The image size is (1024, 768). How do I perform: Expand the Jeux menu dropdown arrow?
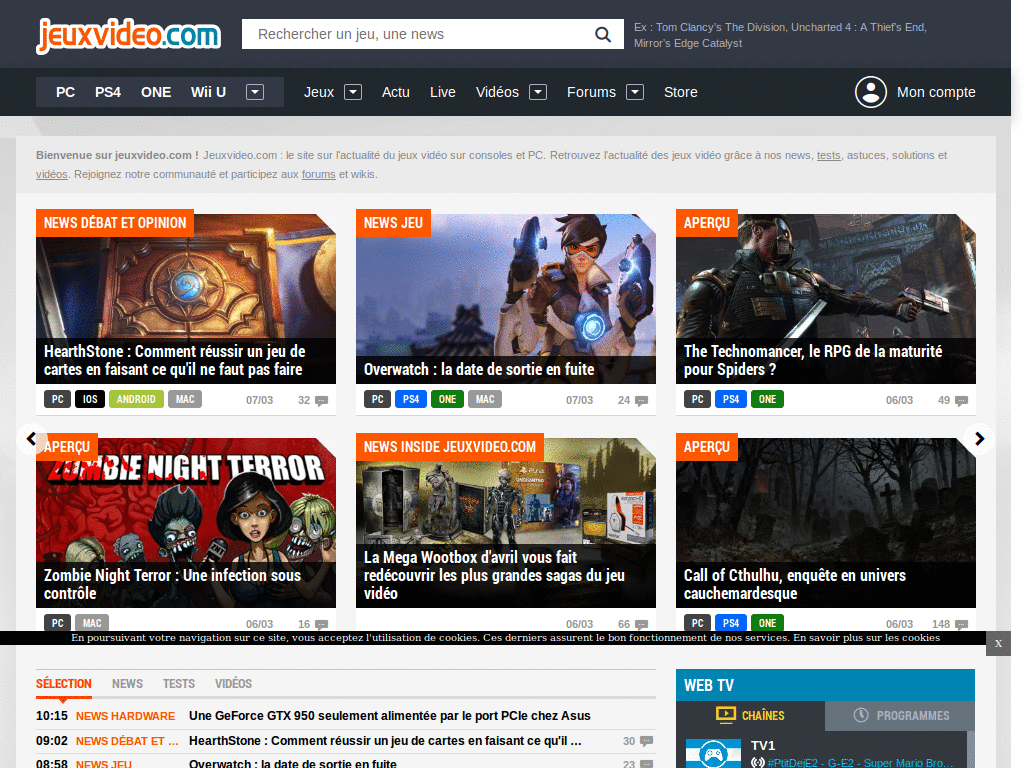(353, 92)
